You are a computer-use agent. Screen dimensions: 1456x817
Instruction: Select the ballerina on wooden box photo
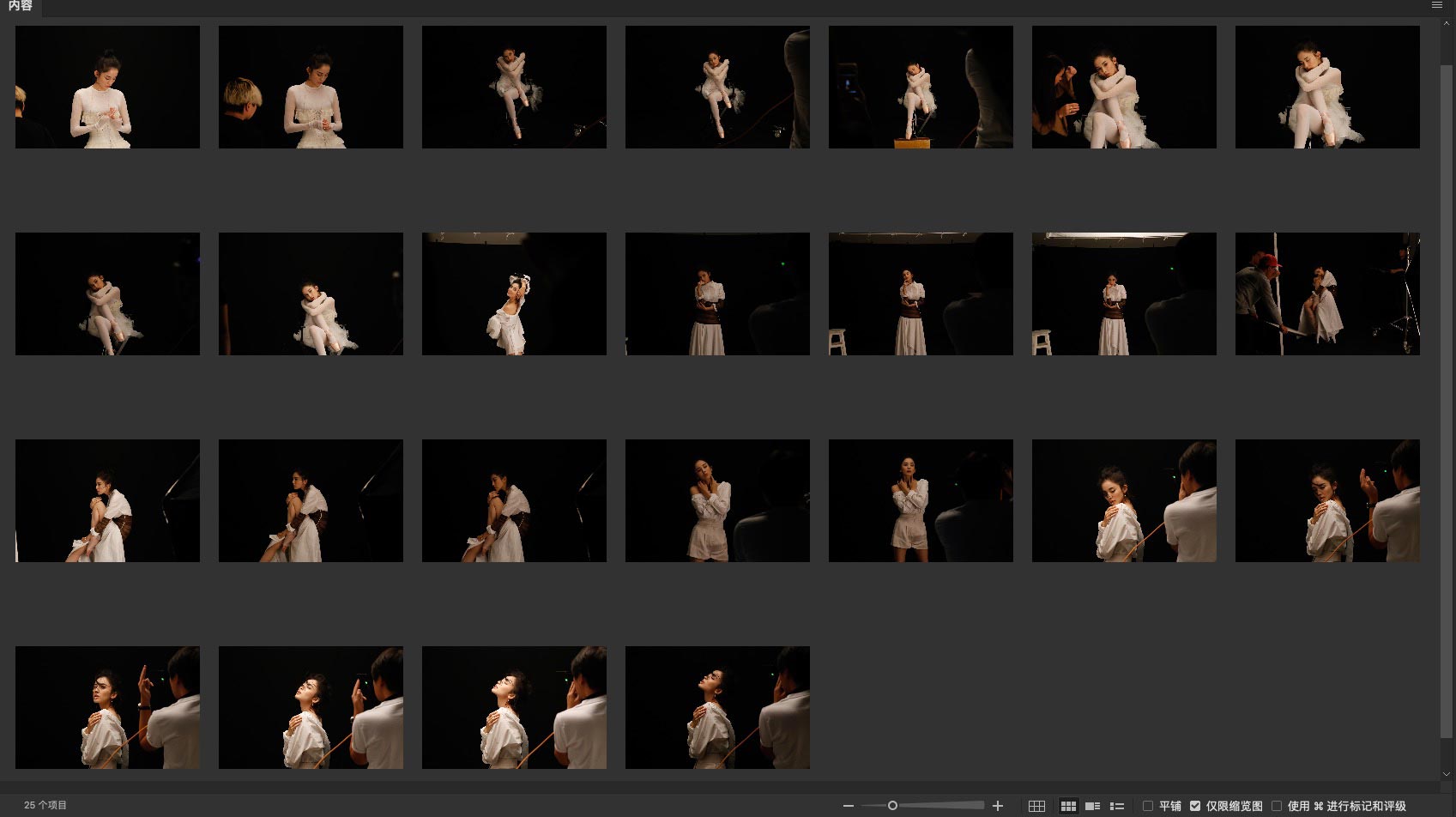920,87
